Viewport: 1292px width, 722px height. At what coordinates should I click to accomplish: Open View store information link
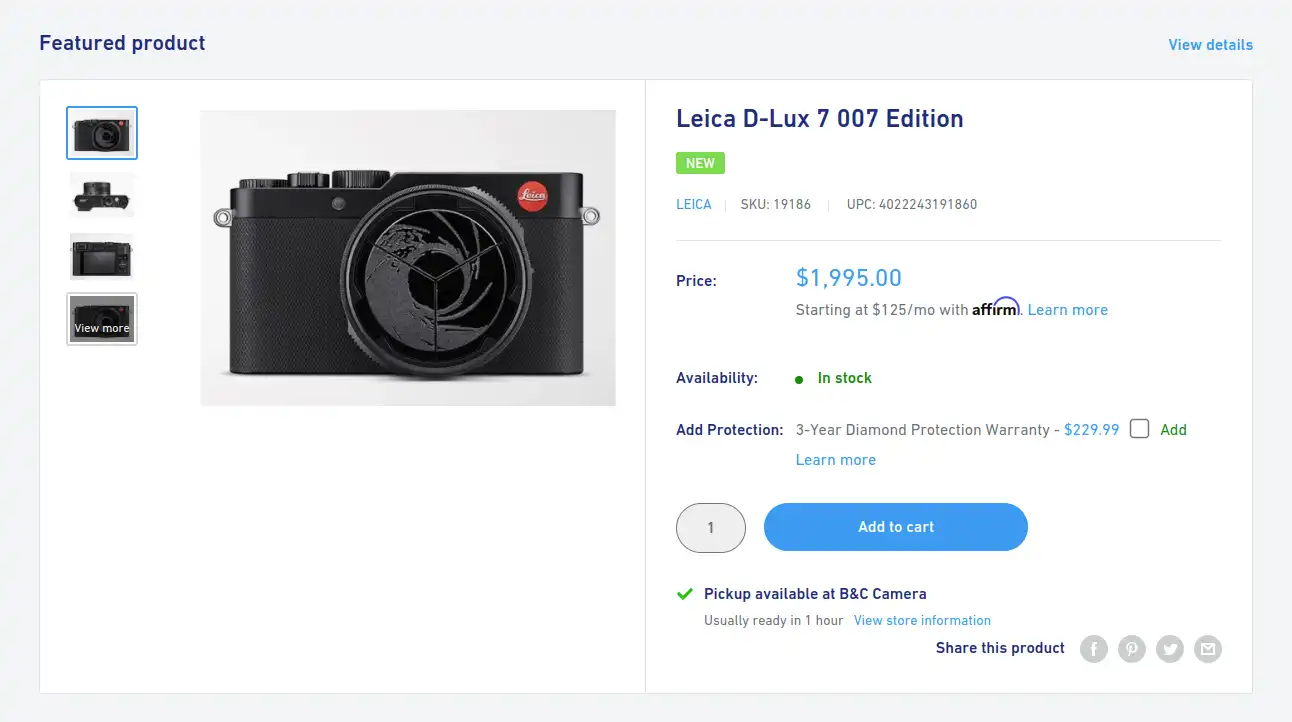[x=922, y=620]
